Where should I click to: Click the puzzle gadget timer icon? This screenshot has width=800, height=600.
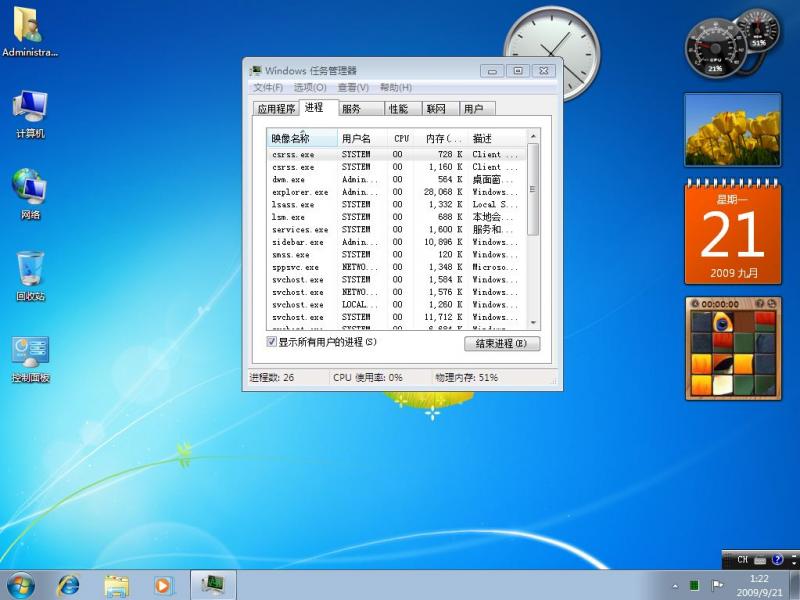pos(694,304)
